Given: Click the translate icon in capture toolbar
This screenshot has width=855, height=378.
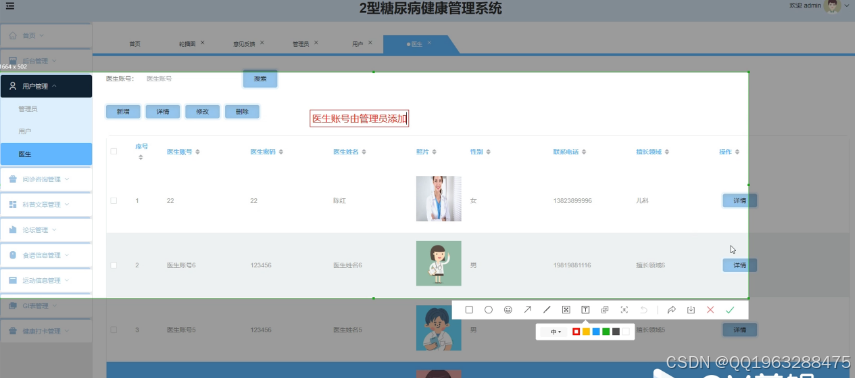Looking at the screenshot, I should (x=605, y=310).
